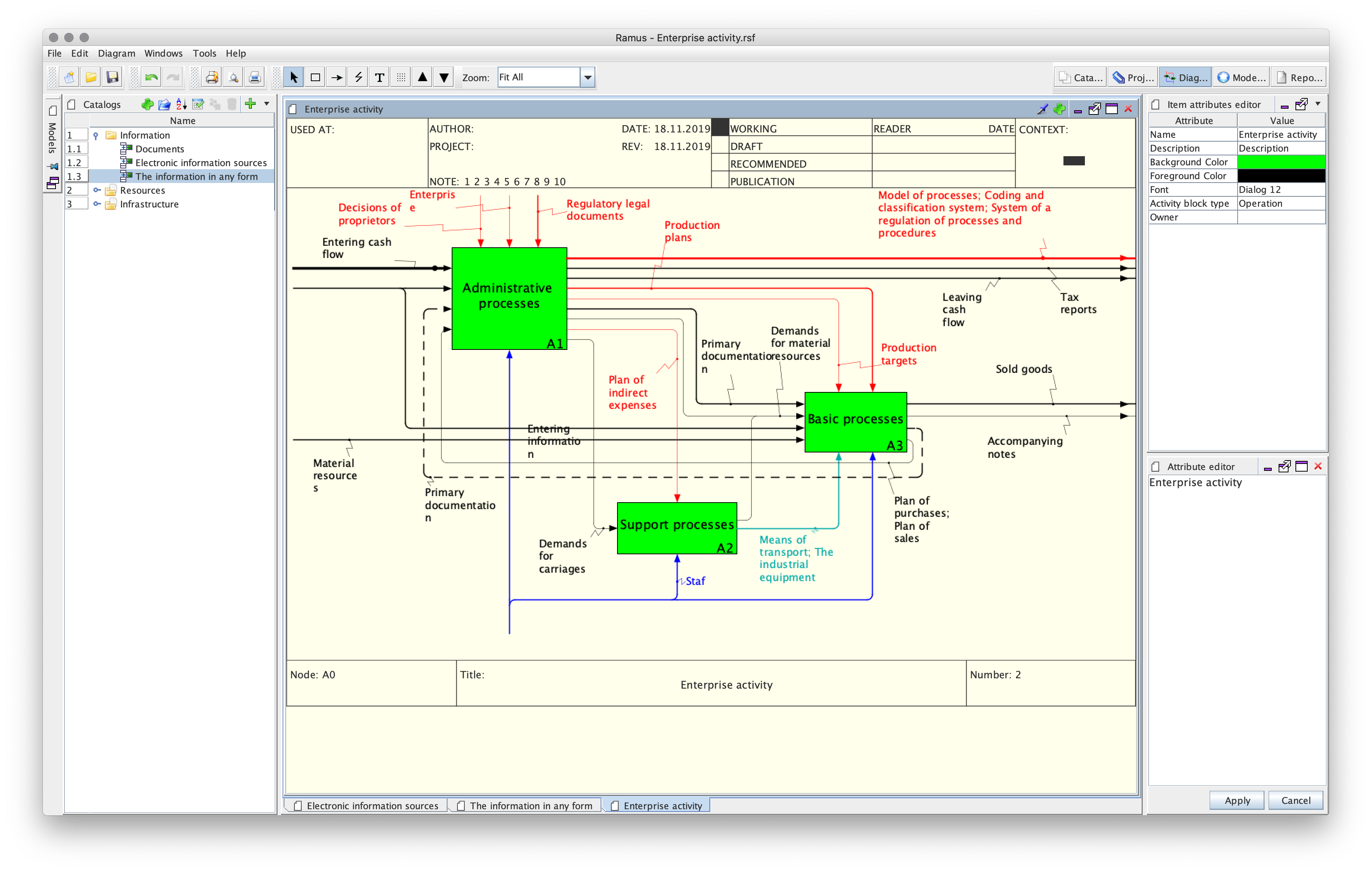
Task: Select the tilde squiggle tool
Action: coord(358,77)
